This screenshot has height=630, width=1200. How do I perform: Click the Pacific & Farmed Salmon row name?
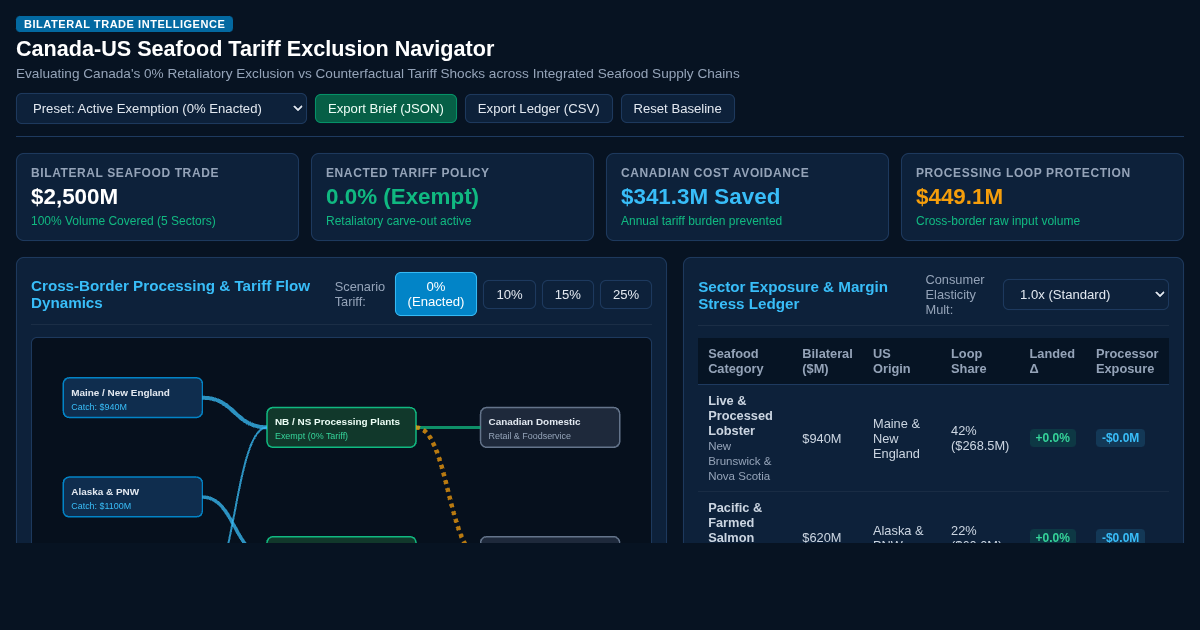pyautogui.click(x=736, y=521)
